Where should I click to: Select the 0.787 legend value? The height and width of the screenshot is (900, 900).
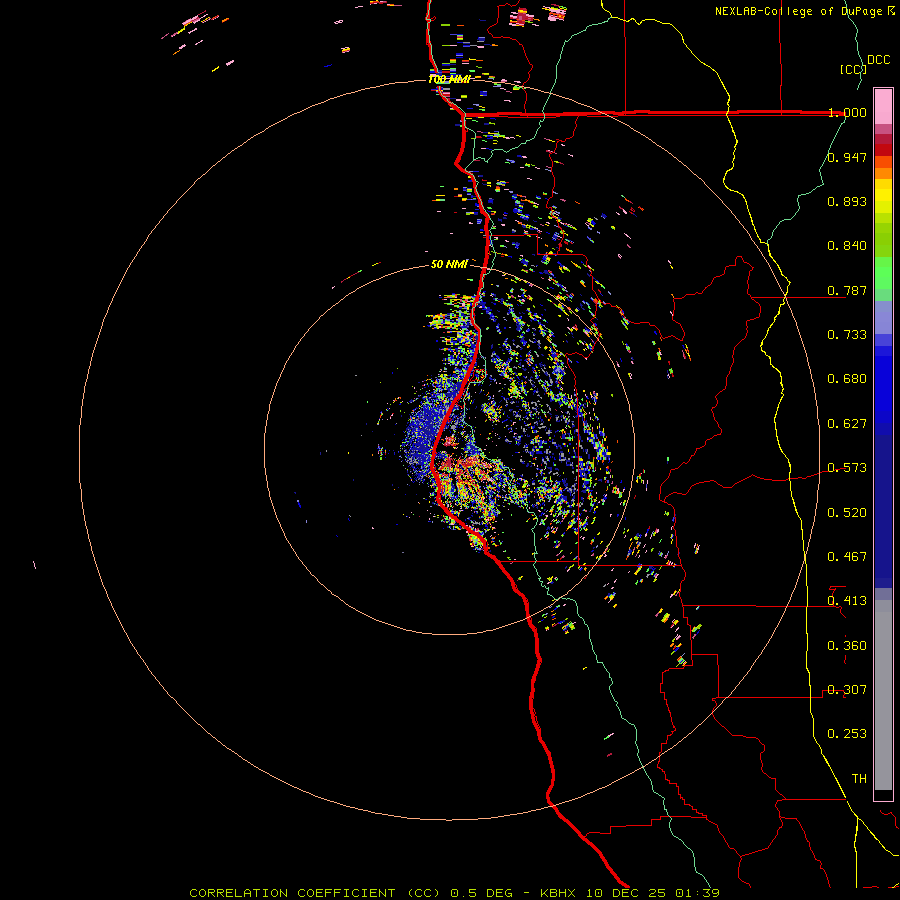[847, 290]
